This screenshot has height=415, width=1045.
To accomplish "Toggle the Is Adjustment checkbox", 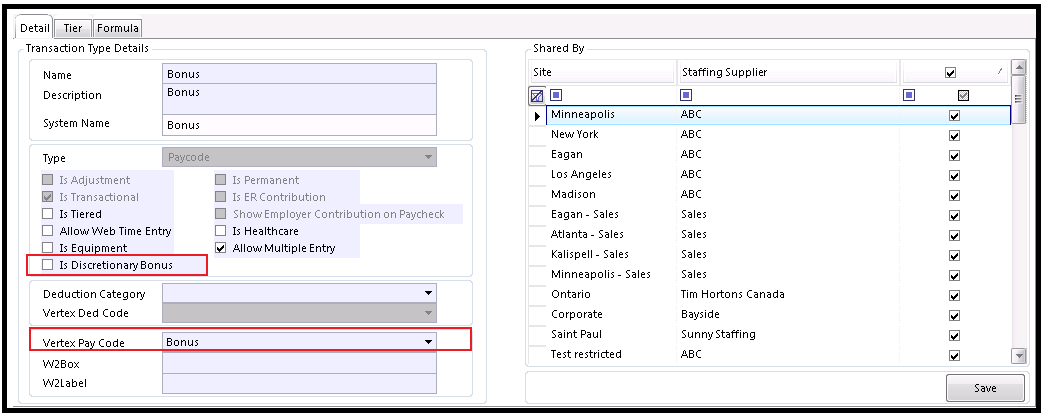I will 47,180.
